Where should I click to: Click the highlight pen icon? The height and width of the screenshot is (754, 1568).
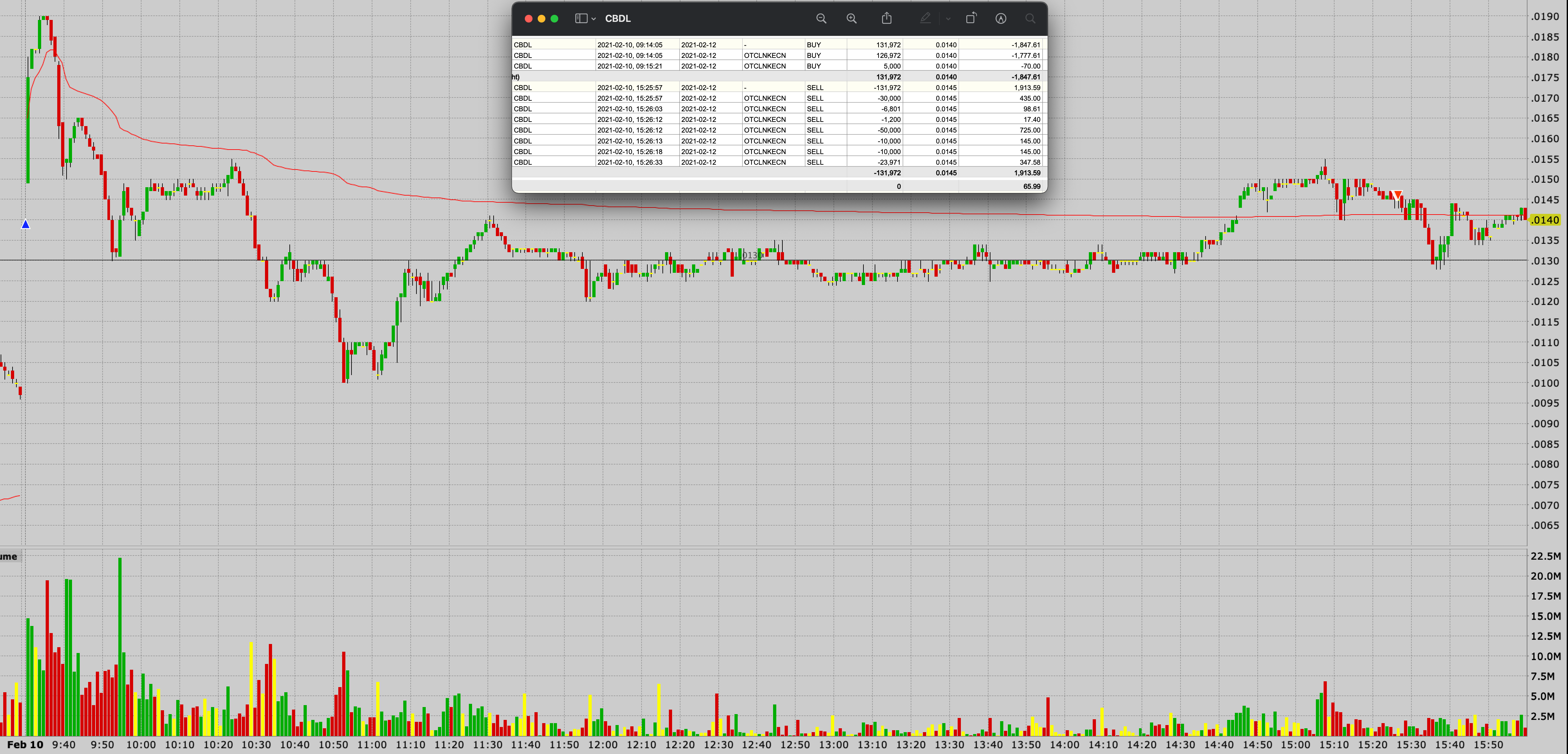tap(925, 18)
